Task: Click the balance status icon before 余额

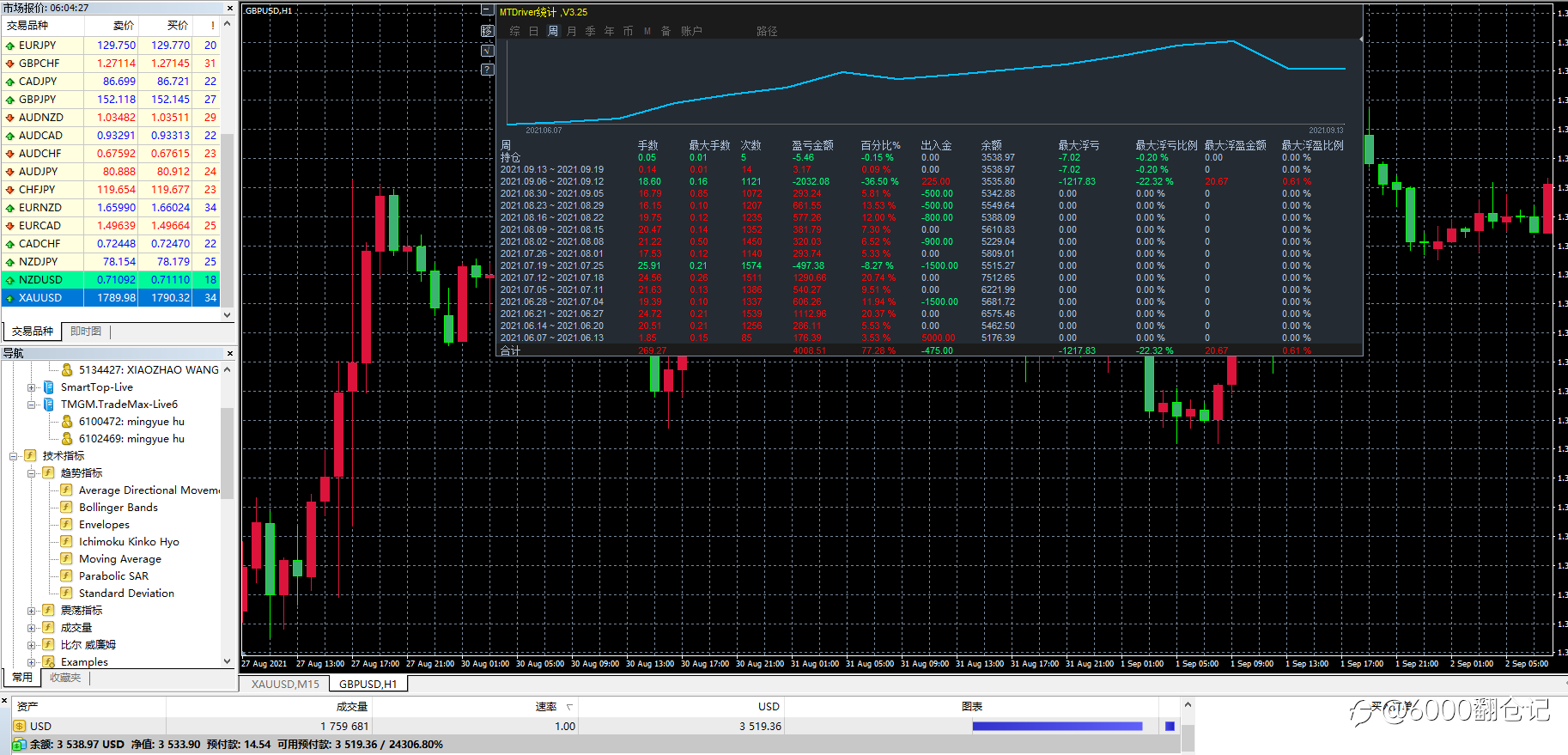Action: click(20, 745)
